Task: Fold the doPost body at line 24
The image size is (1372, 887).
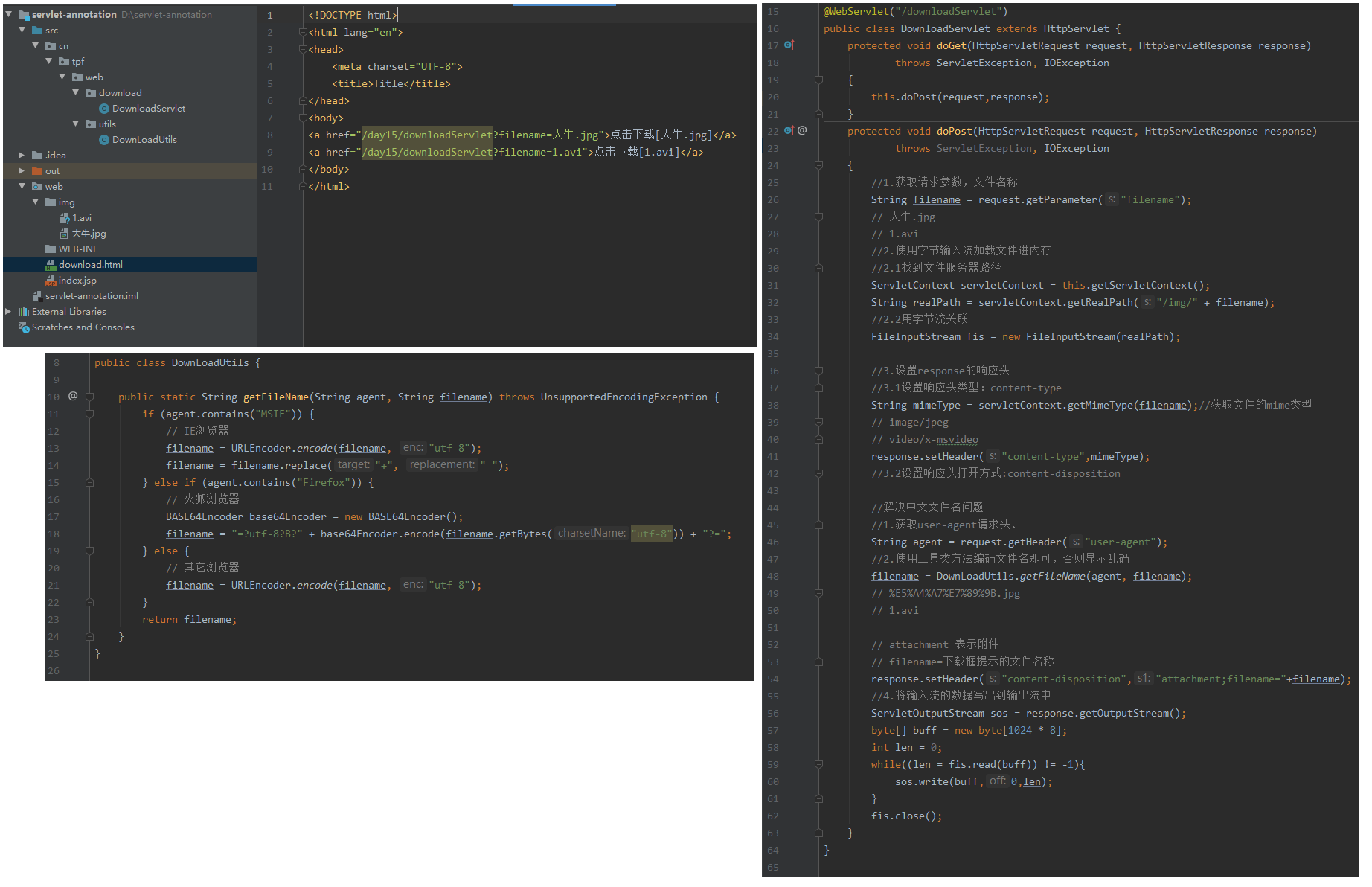Action: [x=818, y=165]
